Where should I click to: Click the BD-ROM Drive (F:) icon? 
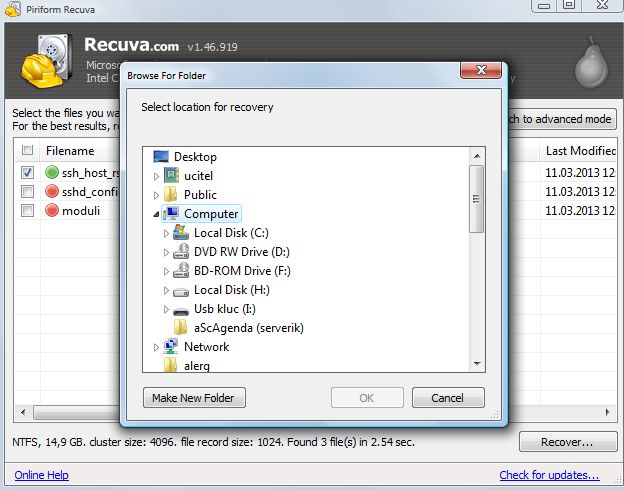point(181,270)
